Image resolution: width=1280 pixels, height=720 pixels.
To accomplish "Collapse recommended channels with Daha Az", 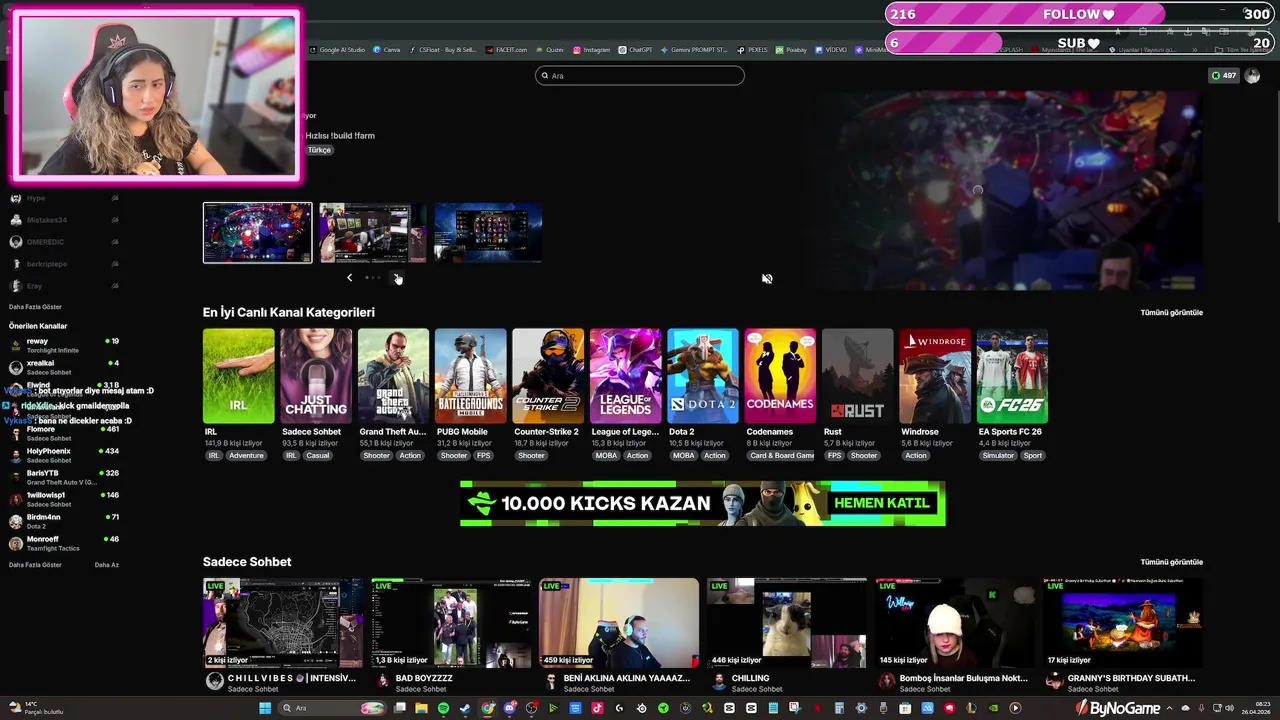I will [x=107, y=565].
